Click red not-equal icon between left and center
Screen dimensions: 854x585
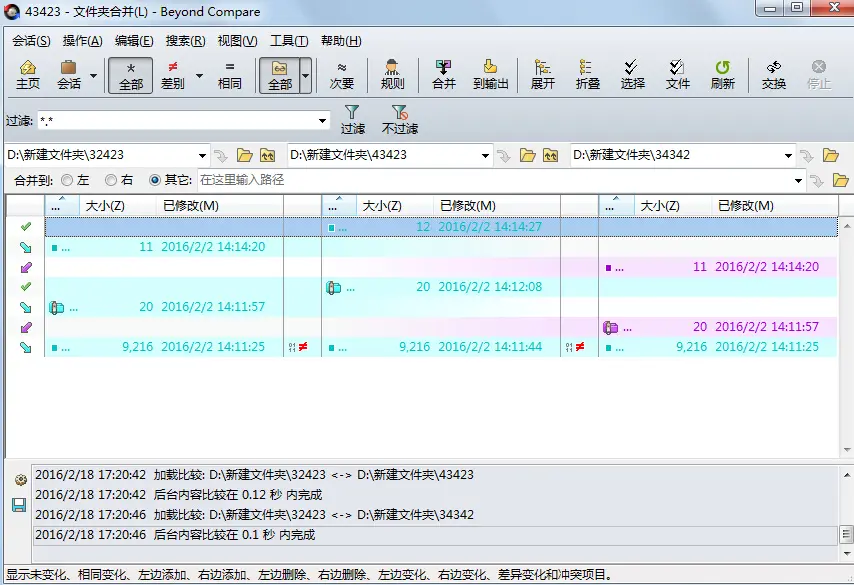(x=303, y=346)
